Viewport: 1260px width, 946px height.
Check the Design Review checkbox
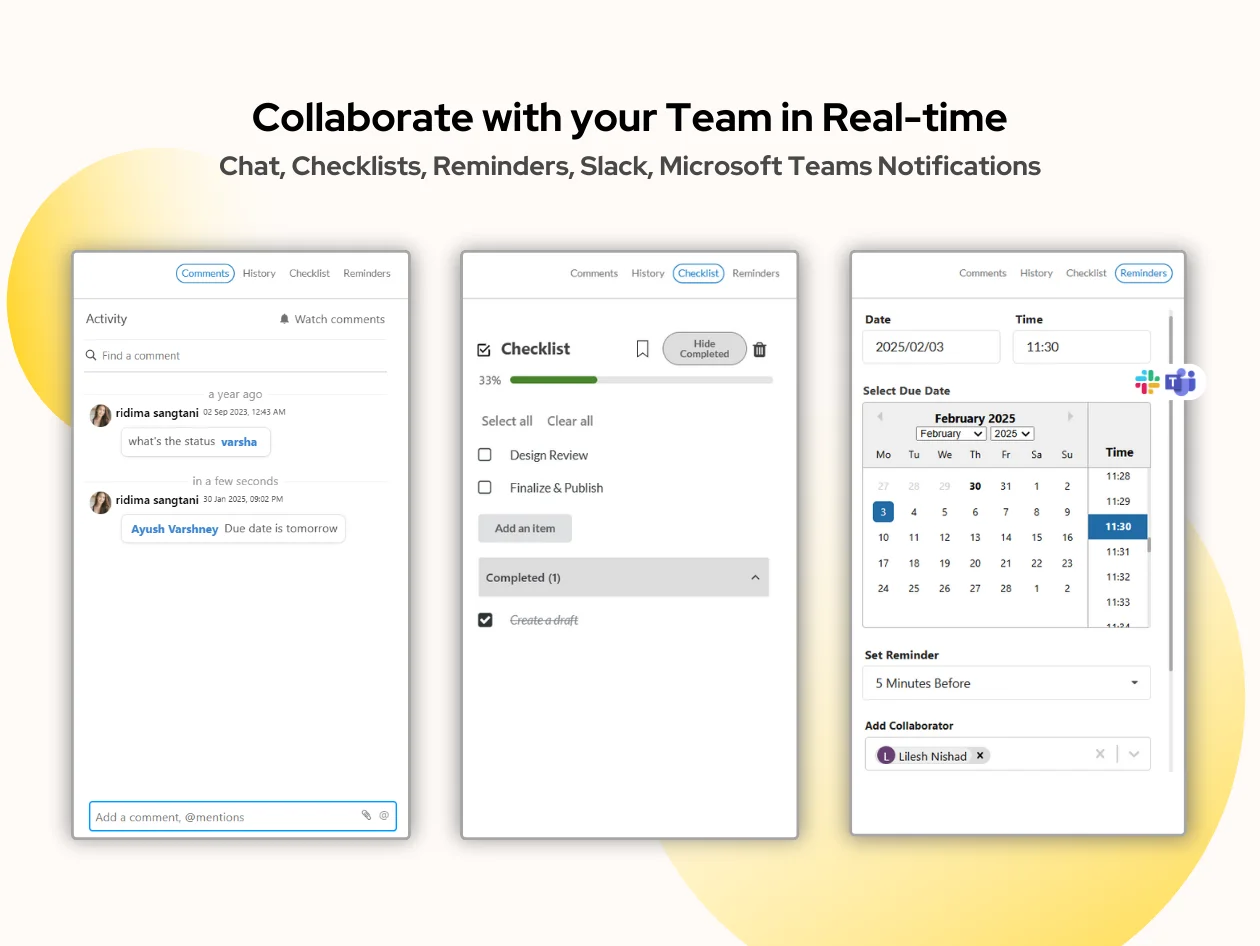tap(485, 454)
